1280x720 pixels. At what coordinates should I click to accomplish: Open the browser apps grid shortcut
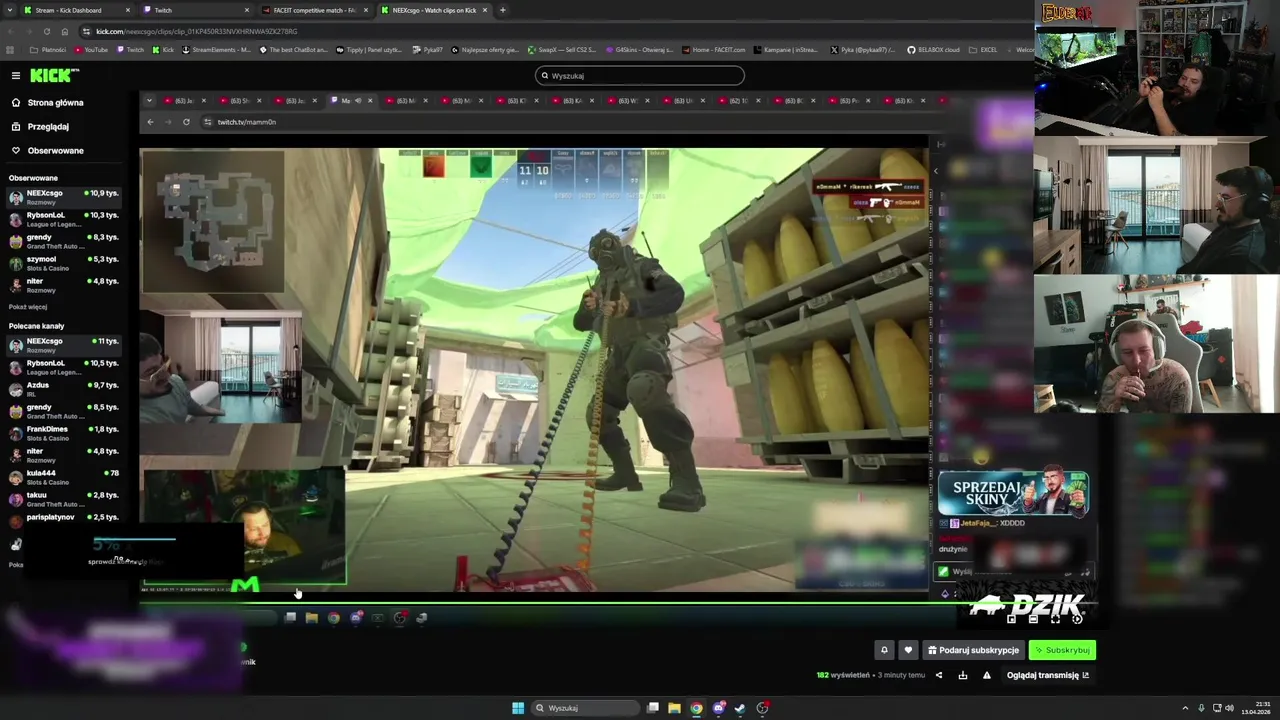11,49
